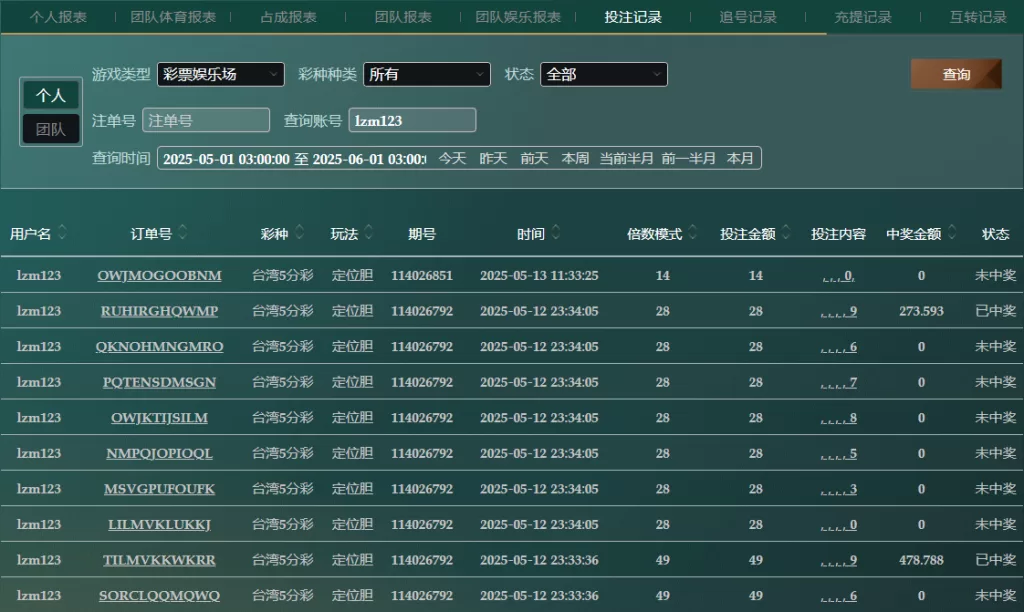Open 占成报表 tab

[288, 17]
